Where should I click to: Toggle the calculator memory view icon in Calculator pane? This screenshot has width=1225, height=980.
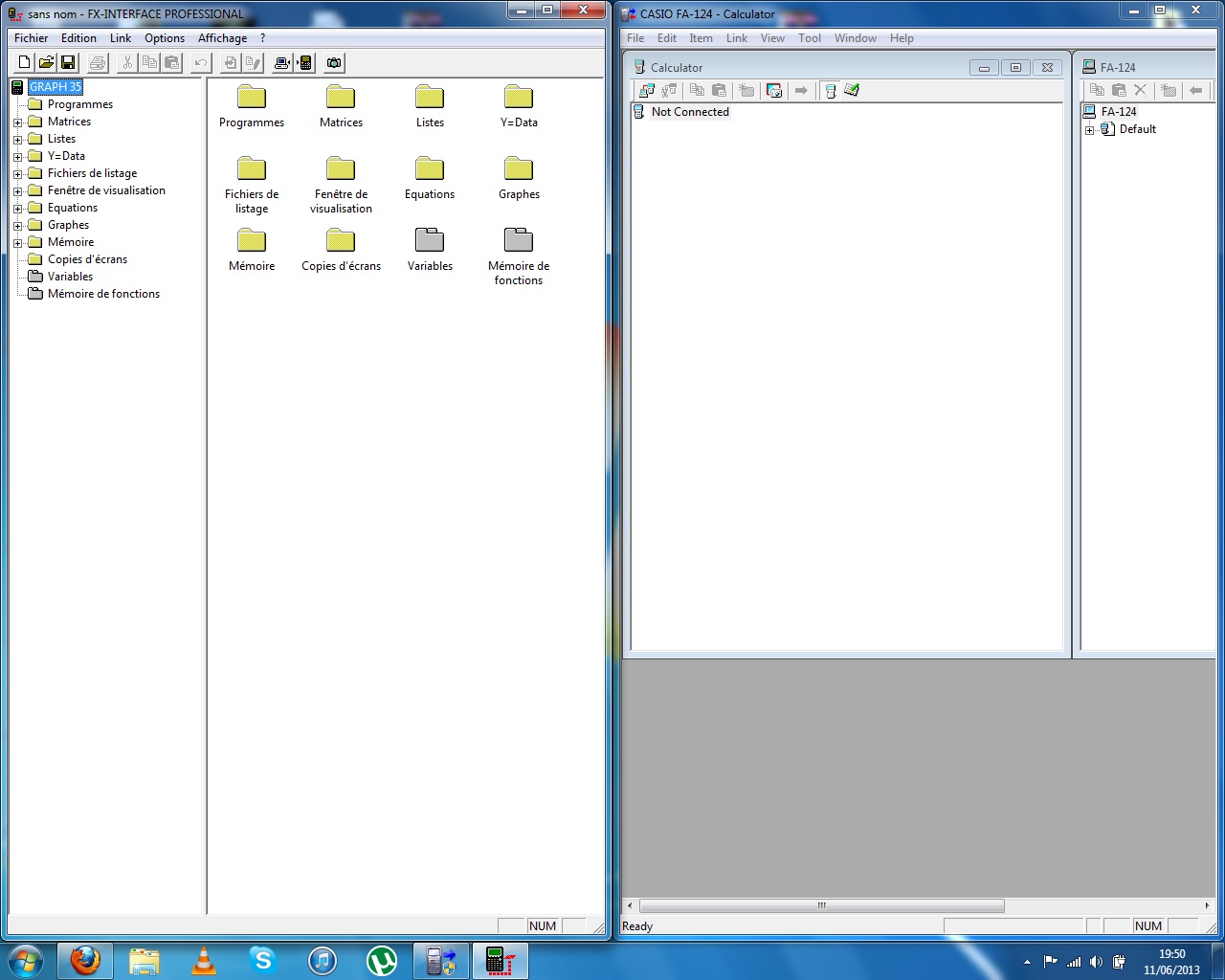[830, 90]
